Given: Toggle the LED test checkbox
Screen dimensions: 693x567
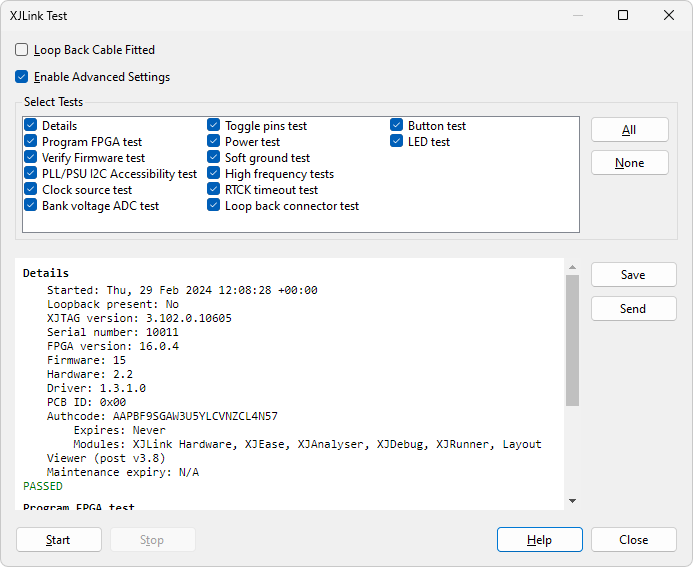Looking at the screenshot, I should click(x=397, y=142).
